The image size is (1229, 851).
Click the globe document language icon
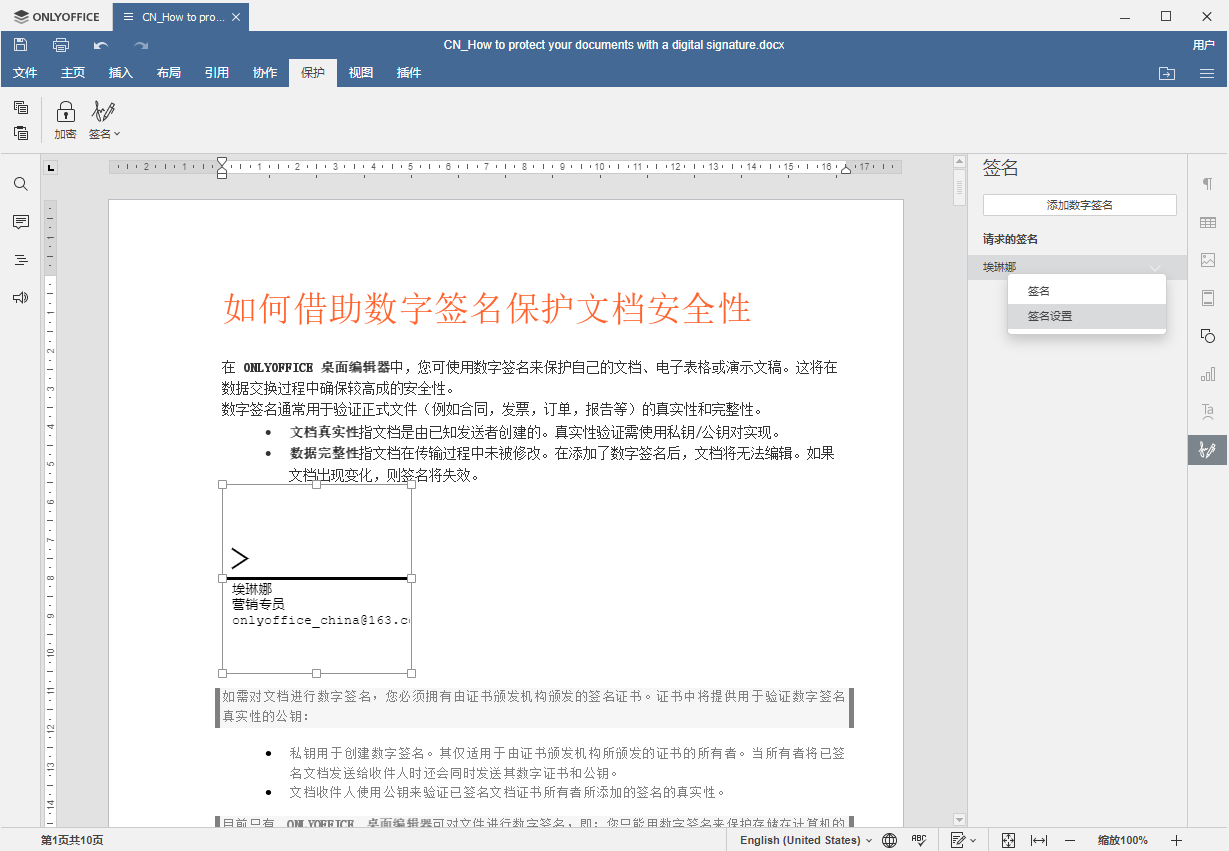889,840
